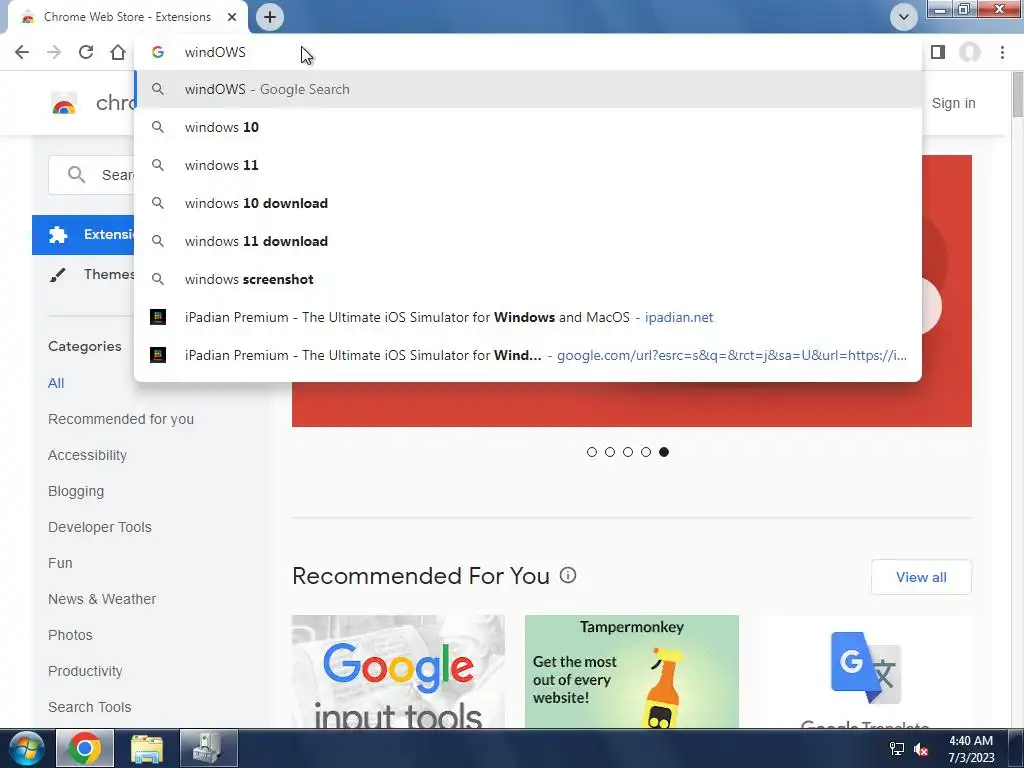The width and height of the screenshot is (1024, 768).
Task: Click the forward navigation arrow
Action: click(54, 52)
